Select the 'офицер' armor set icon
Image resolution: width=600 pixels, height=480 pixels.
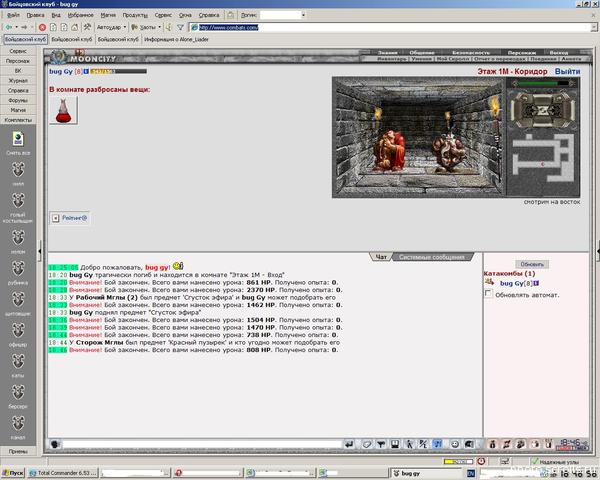point(18,331)
